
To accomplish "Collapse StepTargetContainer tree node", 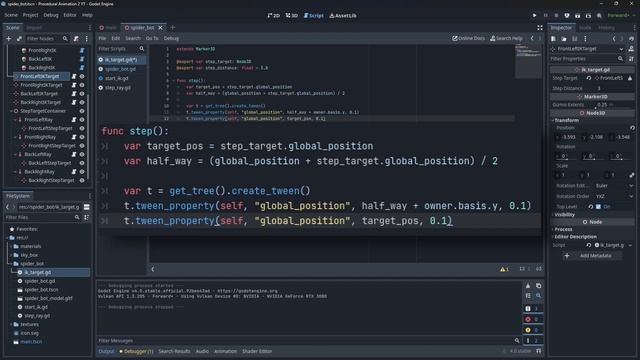I will pos(11,111).
